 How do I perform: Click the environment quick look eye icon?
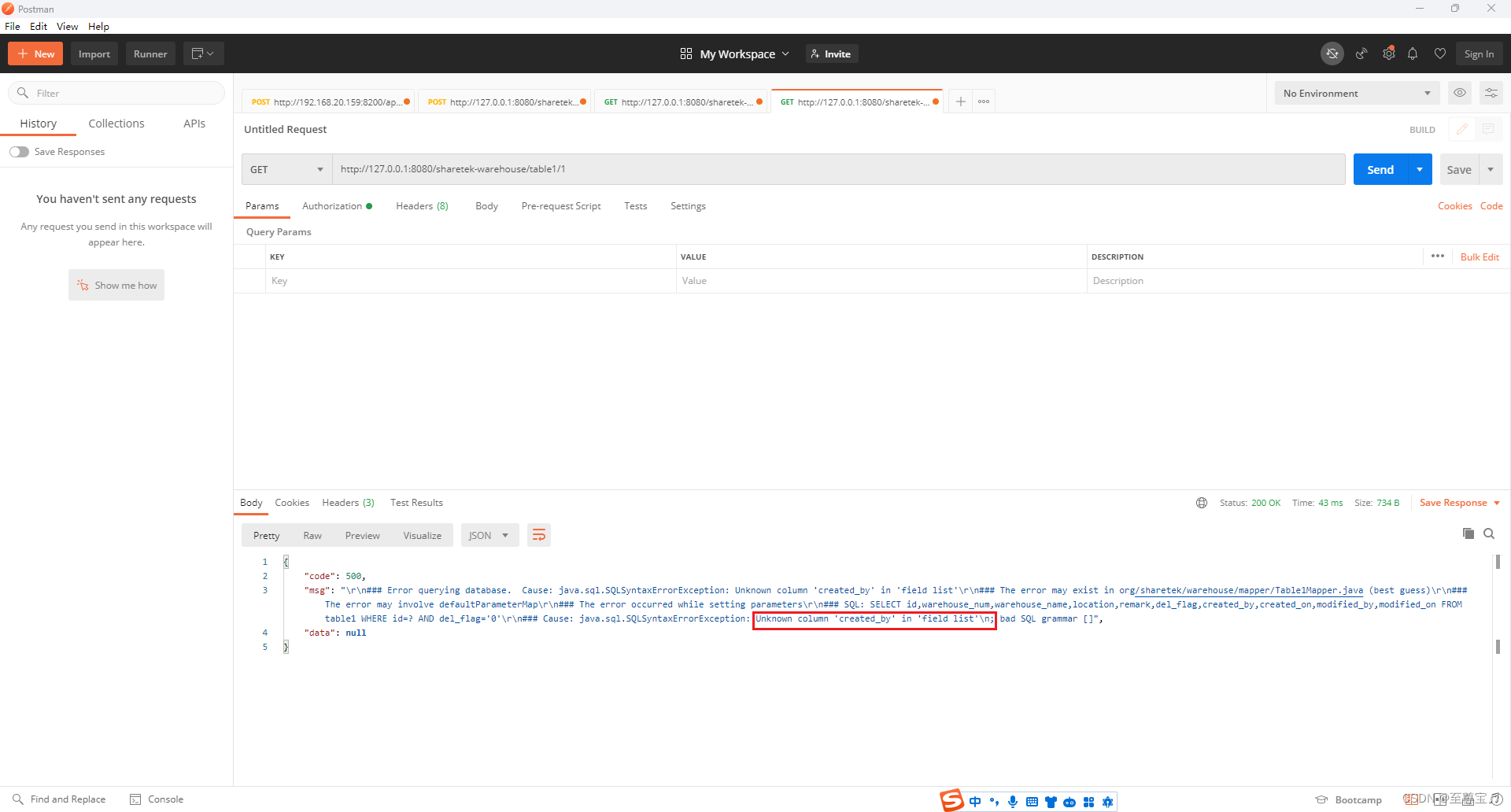[x=1460, y=93]
